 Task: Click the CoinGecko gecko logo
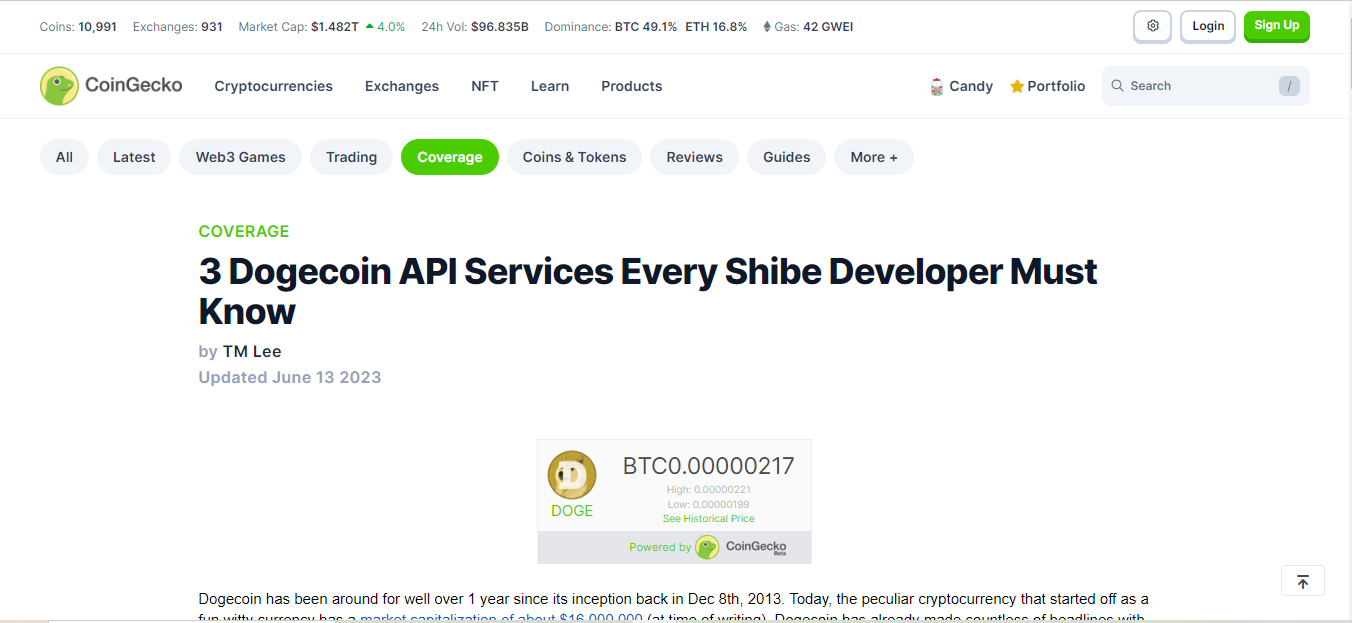pyautogui.click(x=59, y=86)
